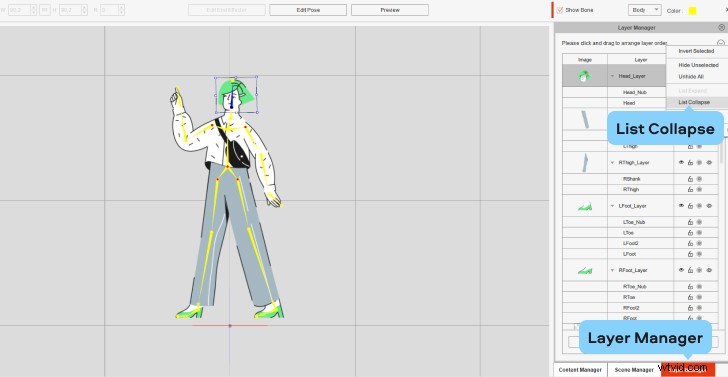Open the Body dropdown in the toolbar
The width and height of the screenshot is (728, 377).
[x=644, y=10]
